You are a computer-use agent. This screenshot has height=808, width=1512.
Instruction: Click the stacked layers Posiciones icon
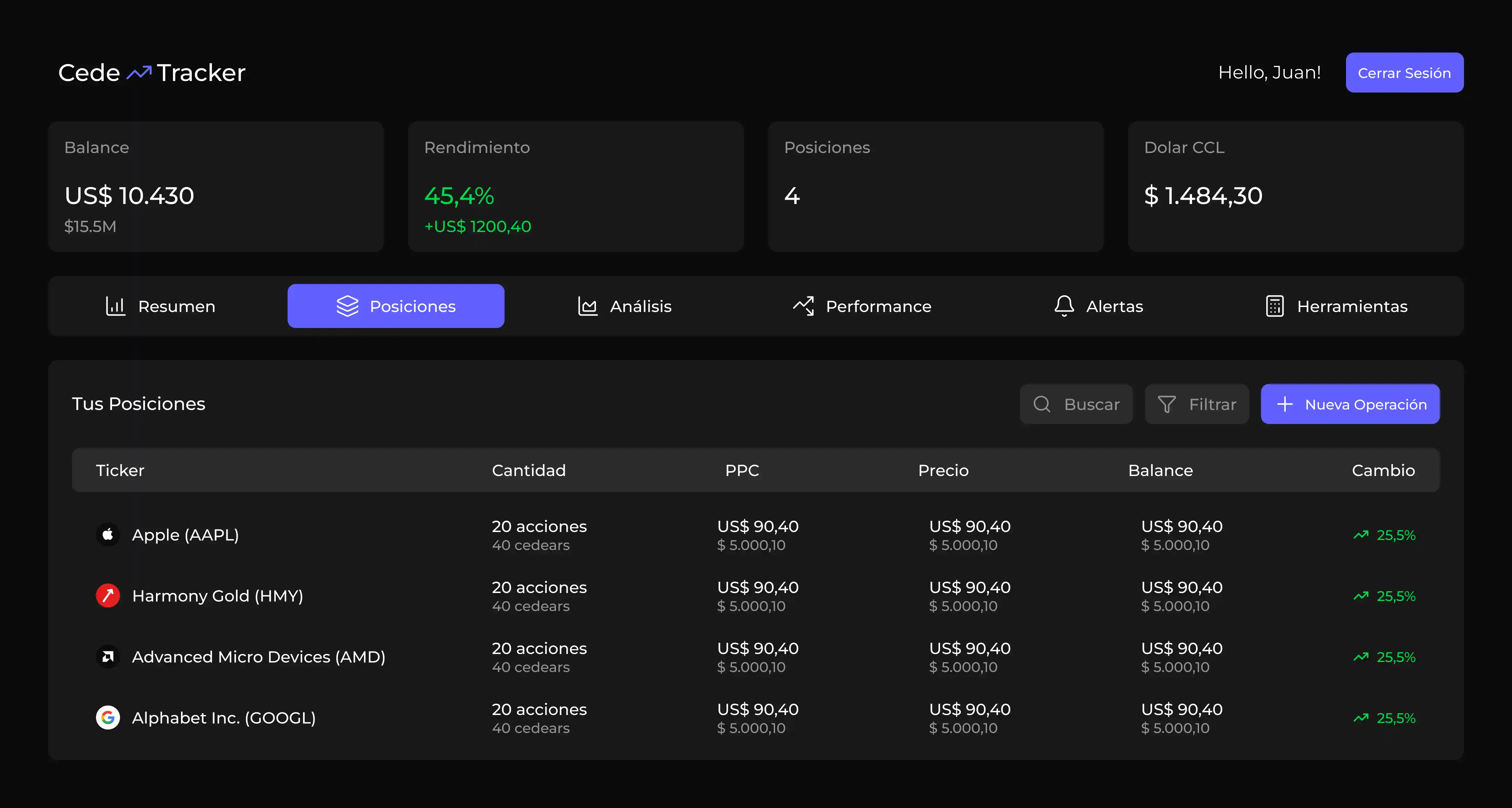(347, 306)
